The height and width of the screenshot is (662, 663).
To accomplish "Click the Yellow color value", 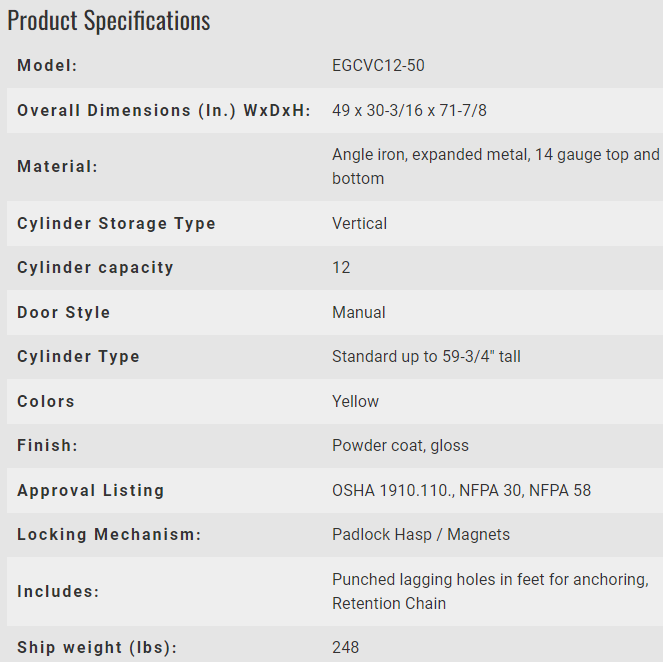I will tap(355, 401).
